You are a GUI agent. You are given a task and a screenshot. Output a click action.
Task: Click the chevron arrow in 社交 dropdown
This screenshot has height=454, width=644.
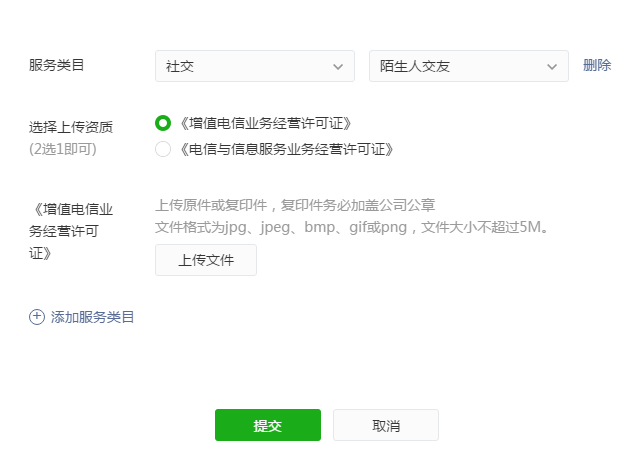pyautogui.click(x=338, y=67)
